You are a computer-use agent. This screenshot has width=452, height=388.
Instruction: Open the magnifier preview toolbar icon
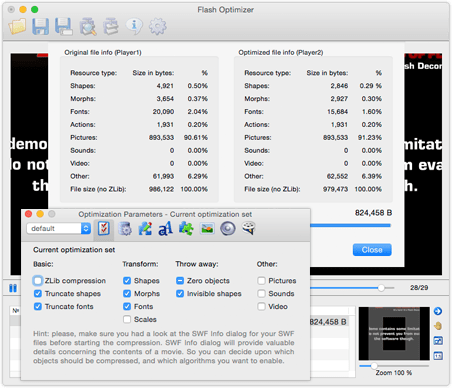click(x=88, y=26)
